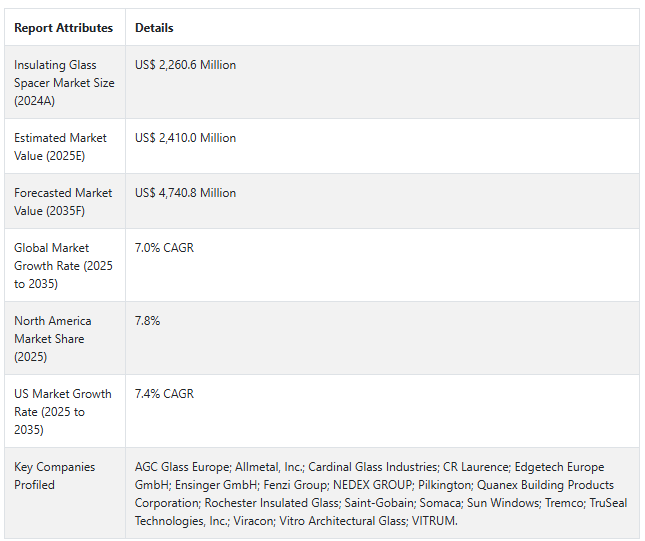Click the 'Details' column header
This screenshot has width=645, height=541.
click(x=154, y=28)
